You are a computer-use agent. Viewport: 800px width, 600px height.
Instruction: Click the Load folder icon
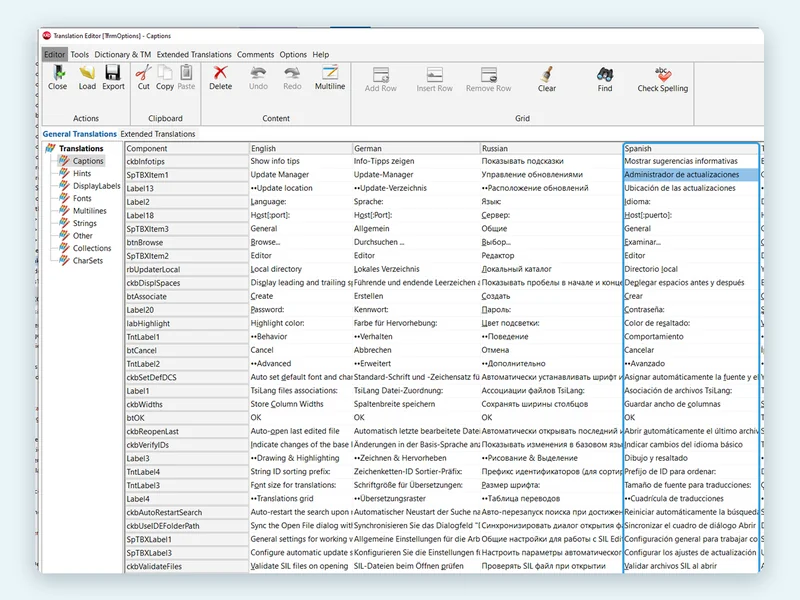point(87,73)
